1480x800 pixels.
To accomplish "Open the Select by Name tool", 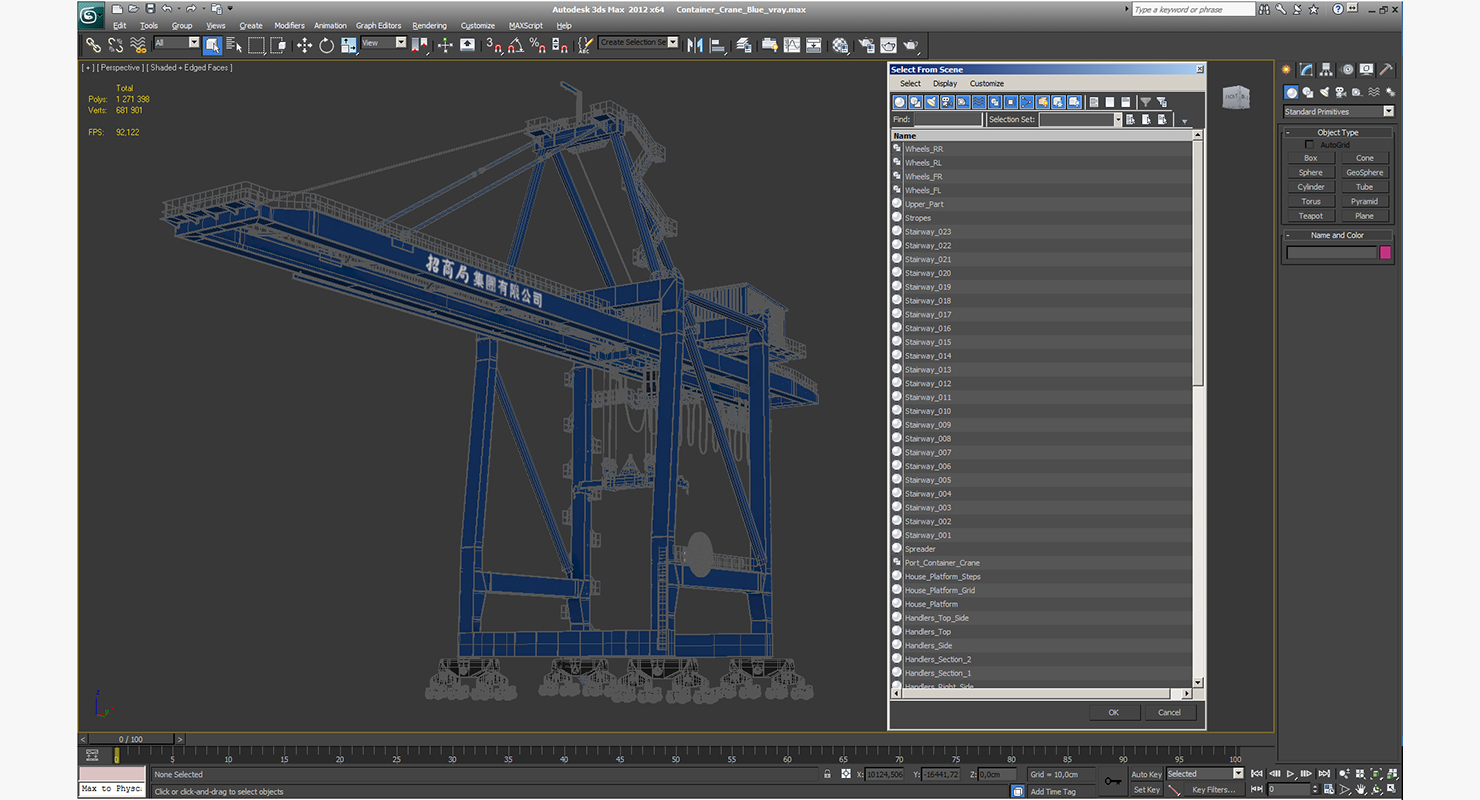I will (234, 45).
